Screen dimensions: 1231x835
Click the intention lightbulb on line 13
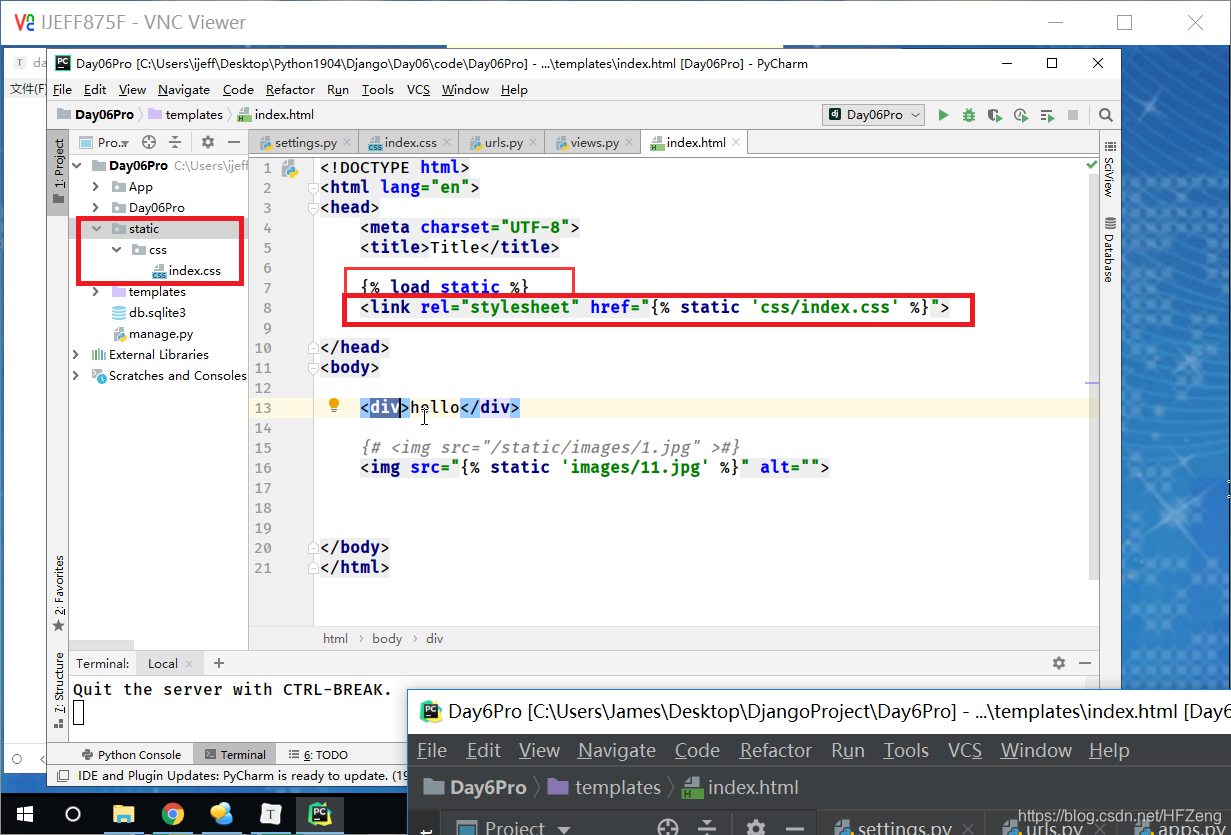(335, 405)
